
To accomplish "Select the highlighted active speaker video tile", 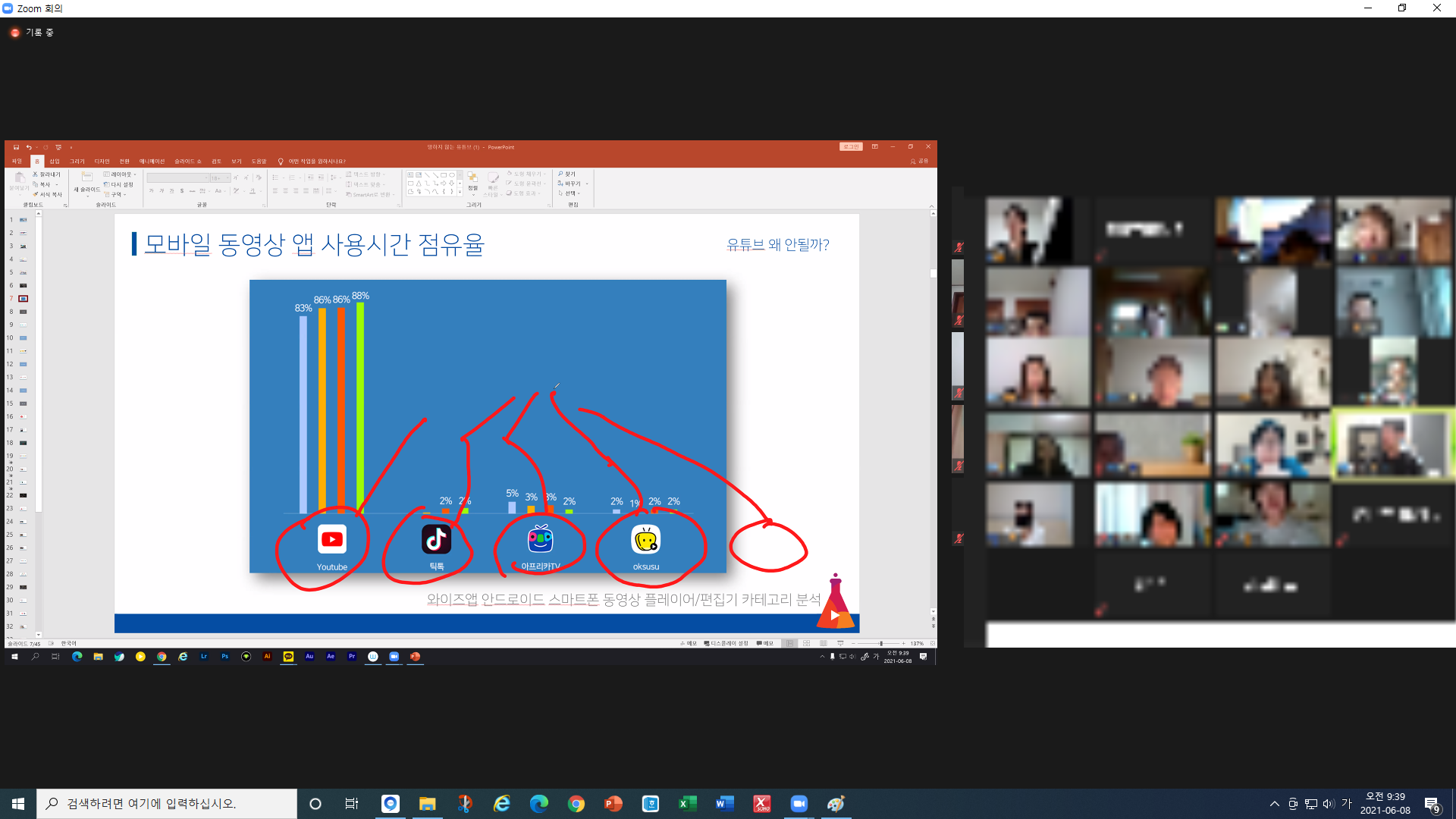I will click(1394, 444).
